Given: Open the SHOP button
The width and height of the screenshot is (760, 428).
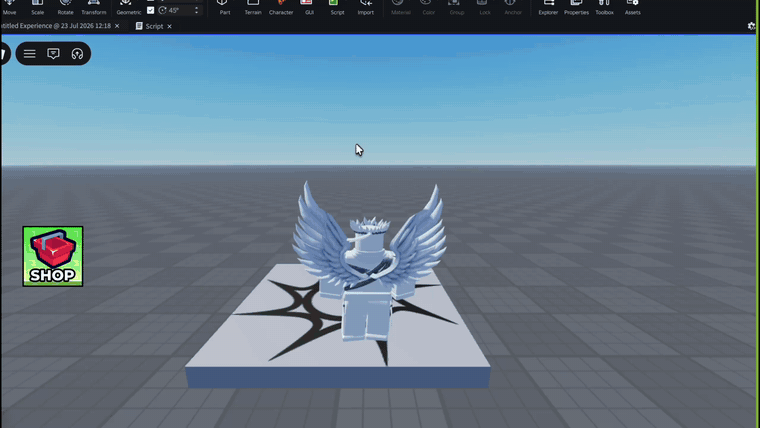Looking at the screenshot, I should [53, 256].
